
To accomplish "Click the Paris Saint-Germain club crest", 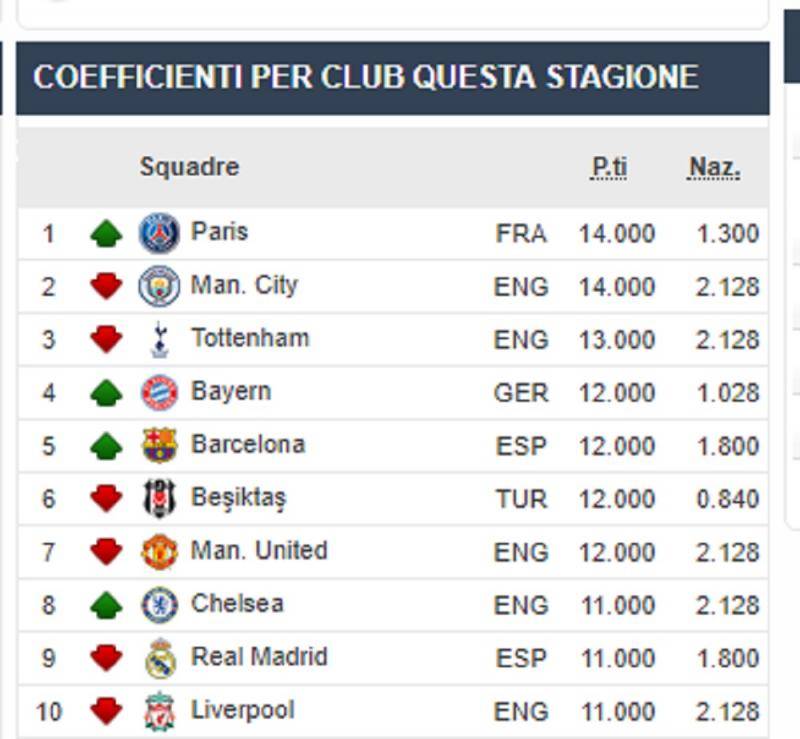I will (159, 233).
